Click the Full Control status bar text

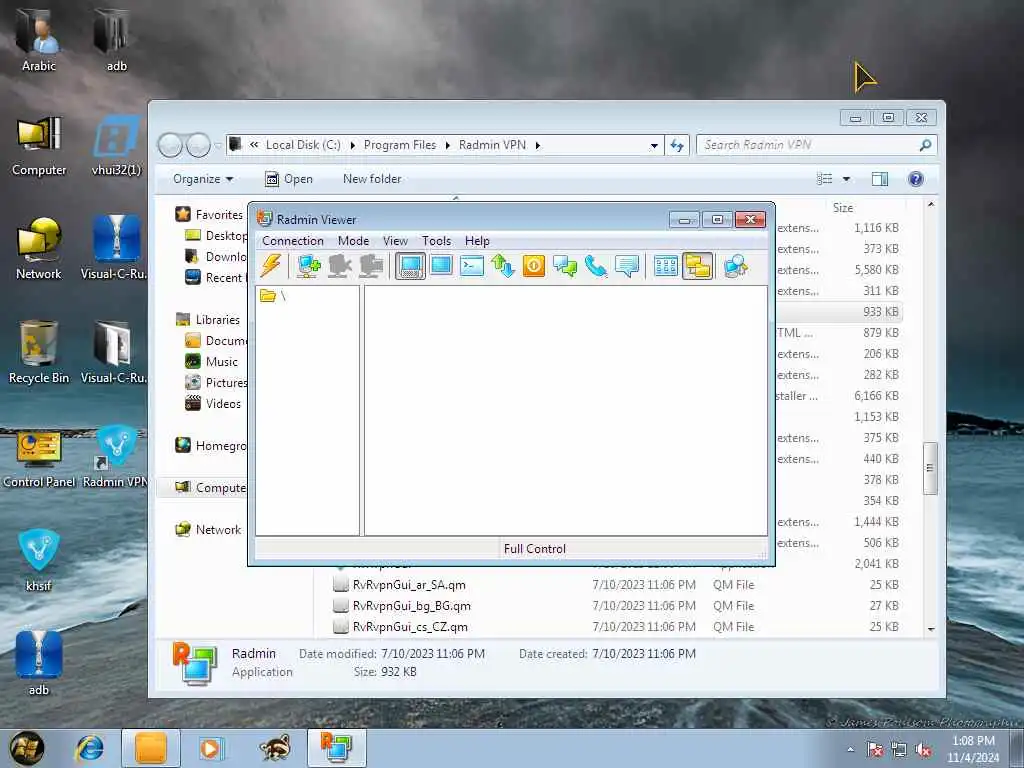coord(534,549)
